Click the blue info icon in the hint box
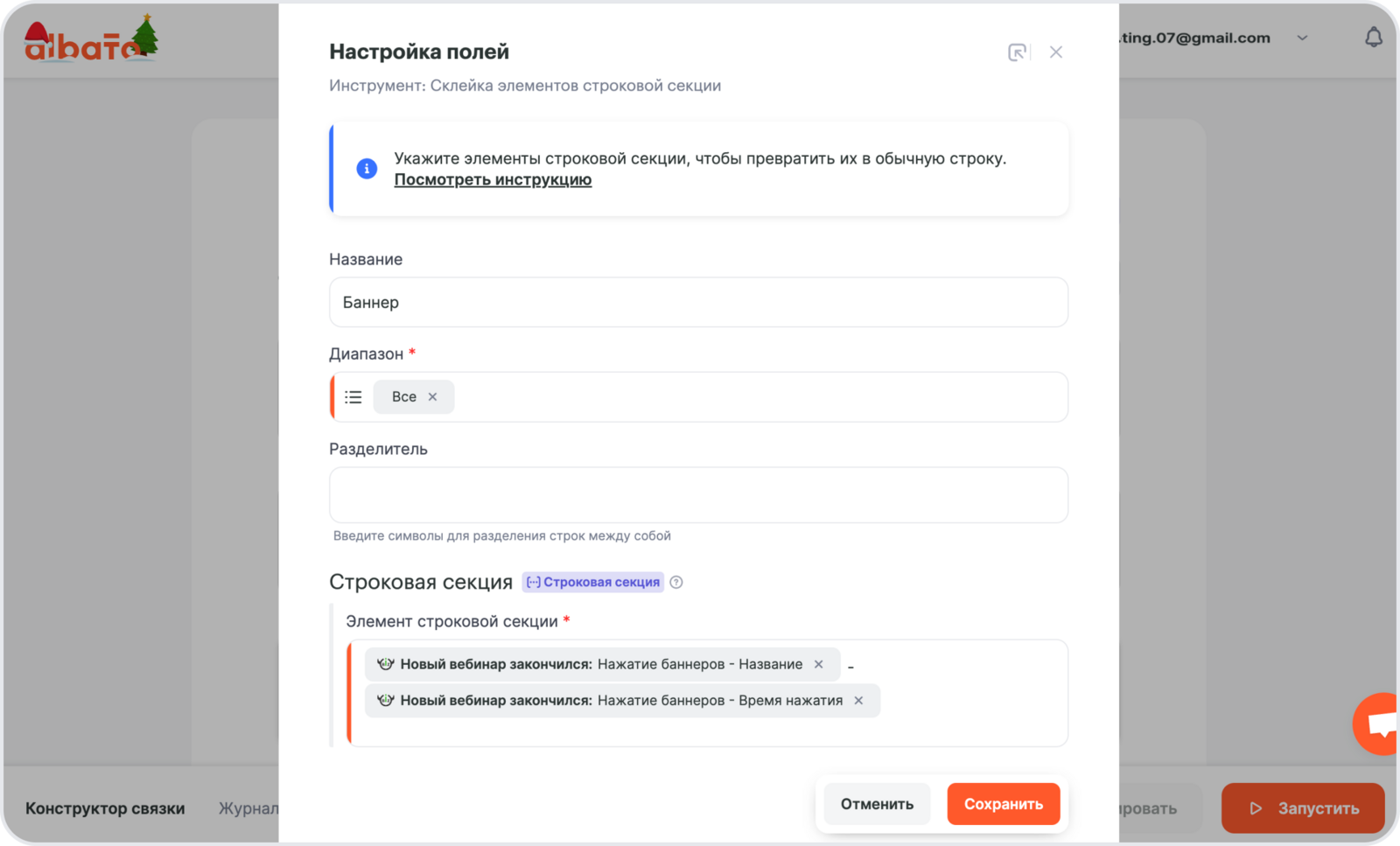 pyautogui.click(x=367, y=169)
